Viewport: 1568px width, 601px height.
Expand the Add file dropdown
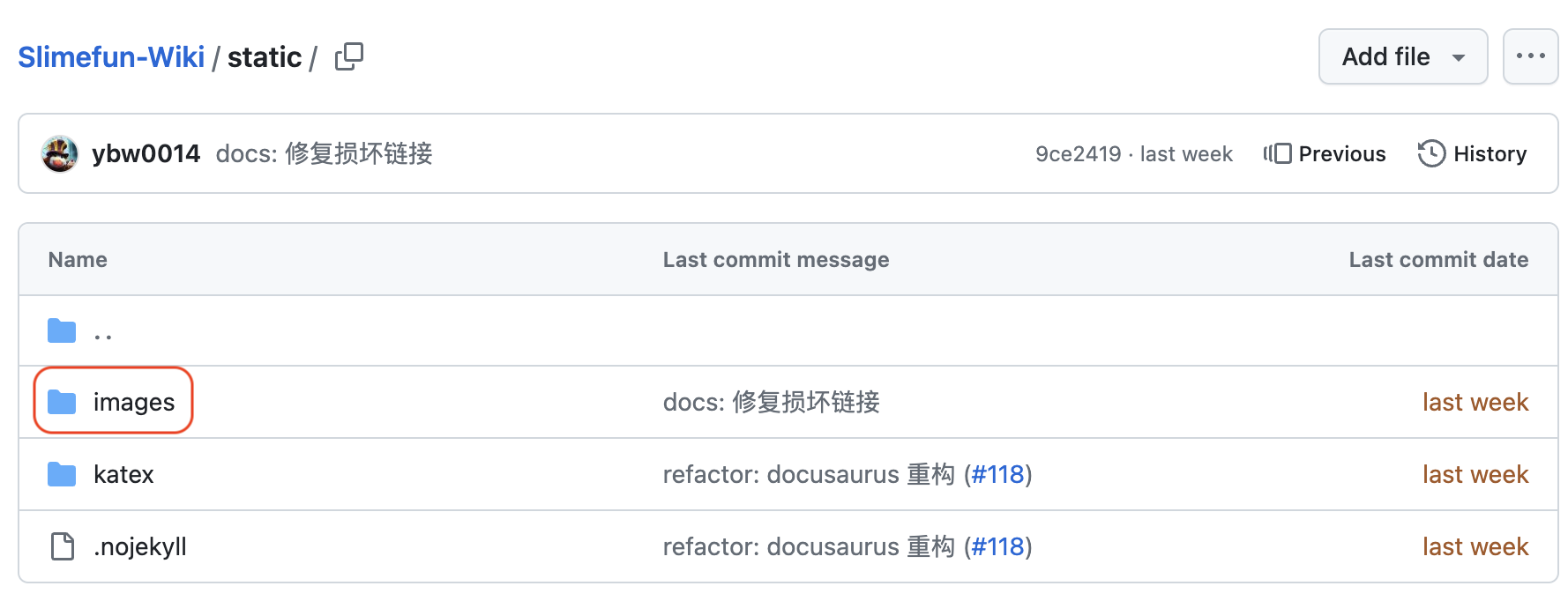point(1402,56)
